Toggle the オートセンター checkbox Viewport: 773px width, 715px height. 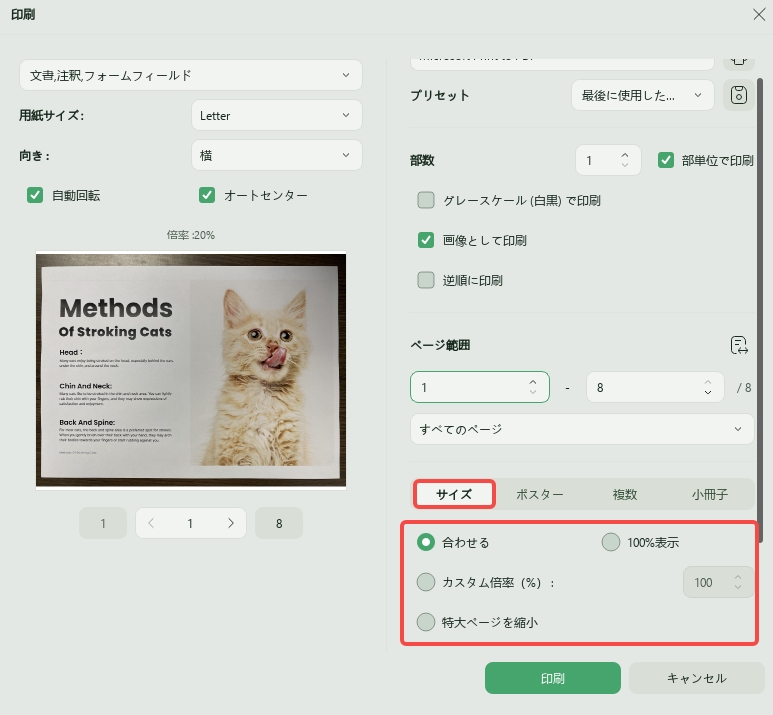(x=207, y=195)
